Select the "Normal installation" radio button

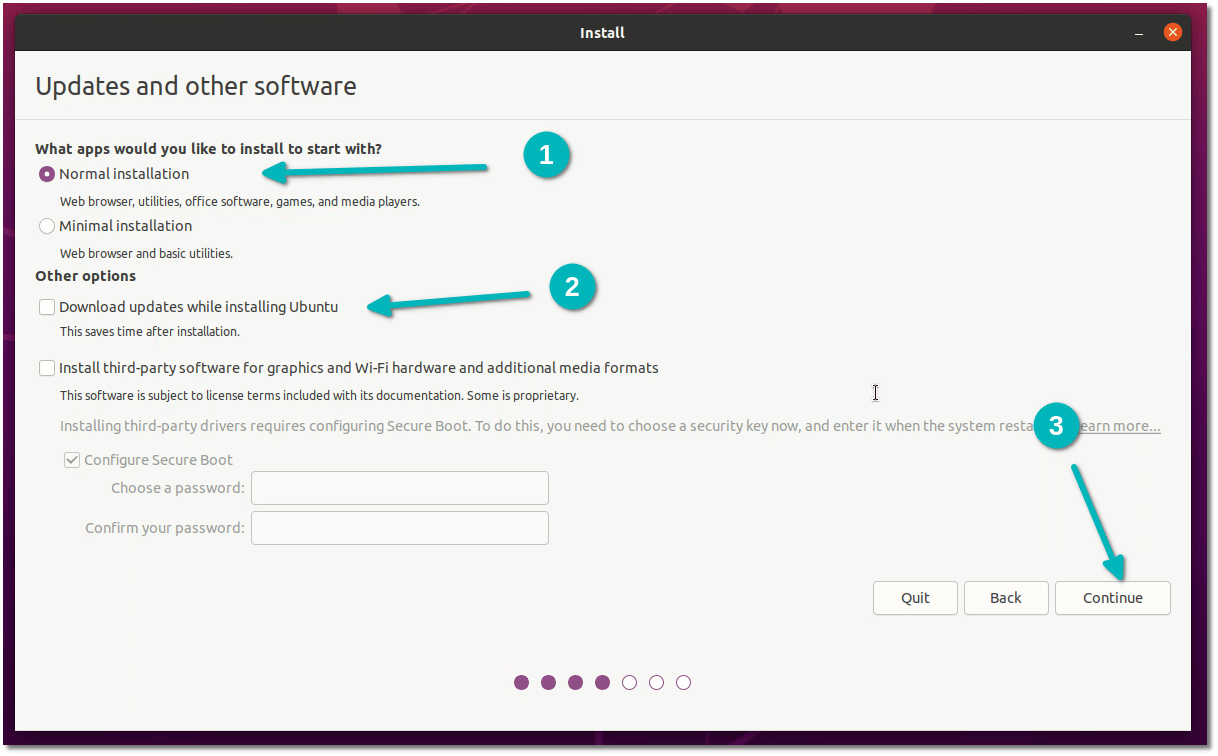46,173
